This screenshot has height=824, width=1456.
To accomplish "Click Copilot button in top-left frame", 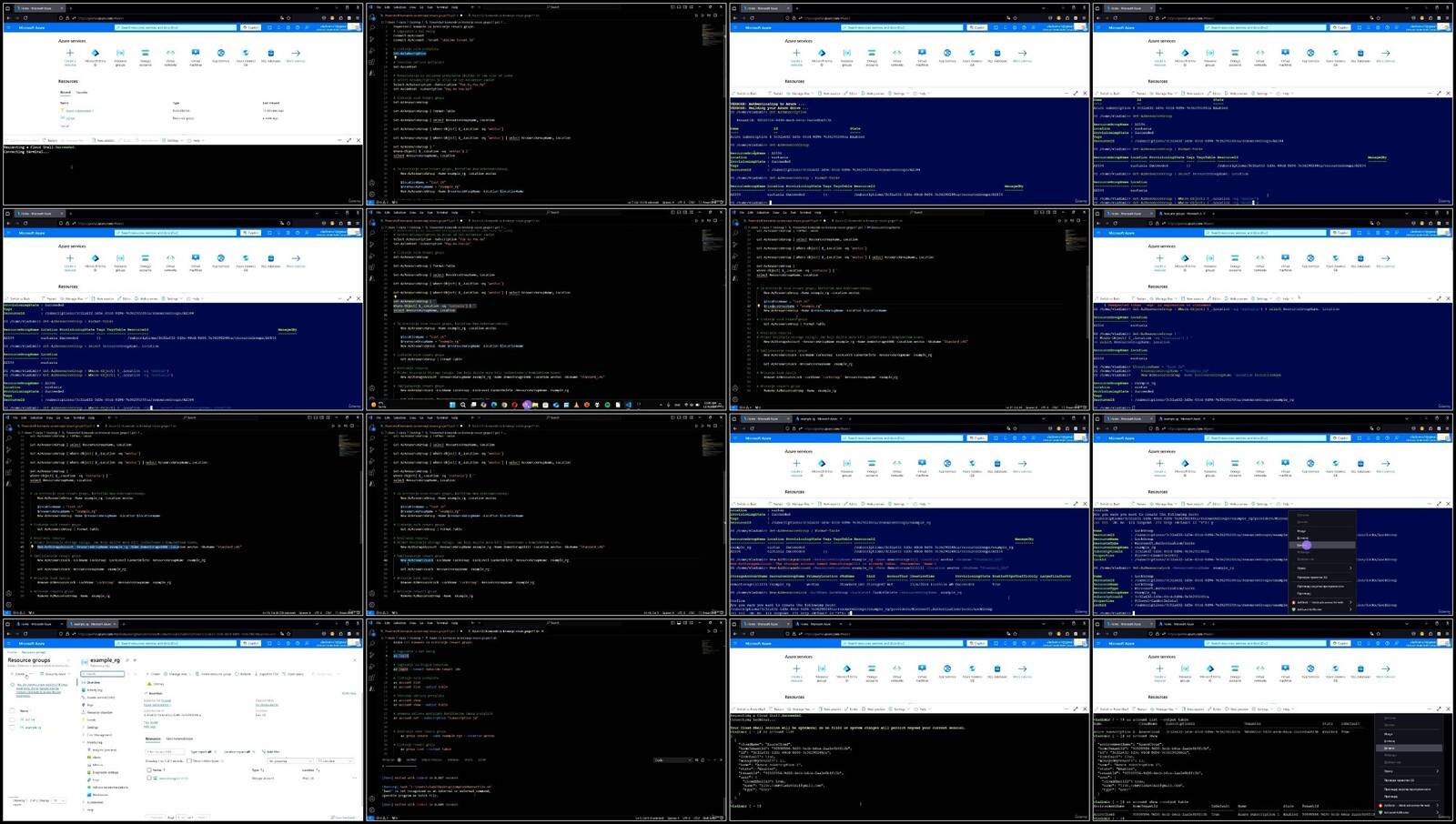I will coord(250,27).
